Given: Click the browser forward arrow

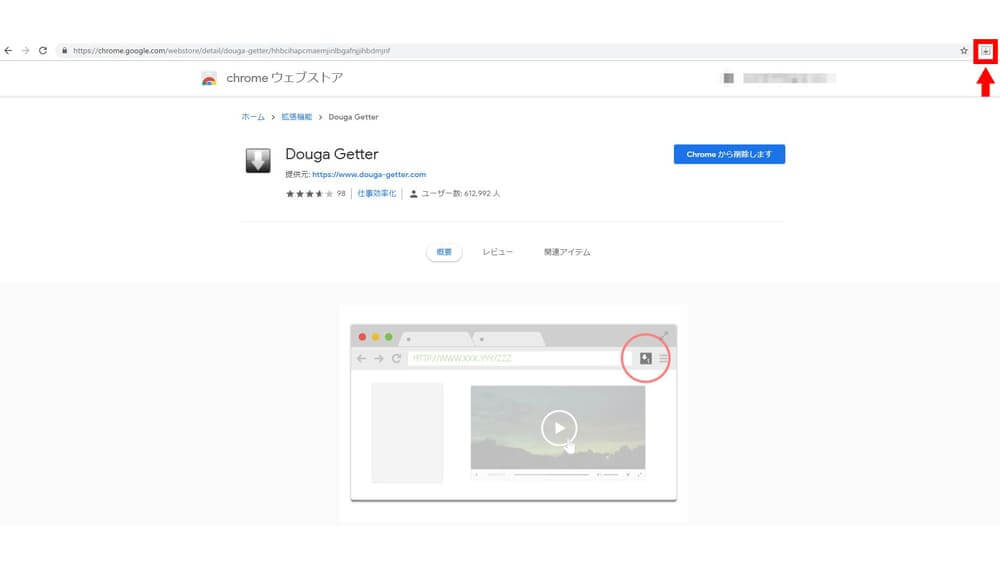Looking at the screenshot, I should click(26, 50).
